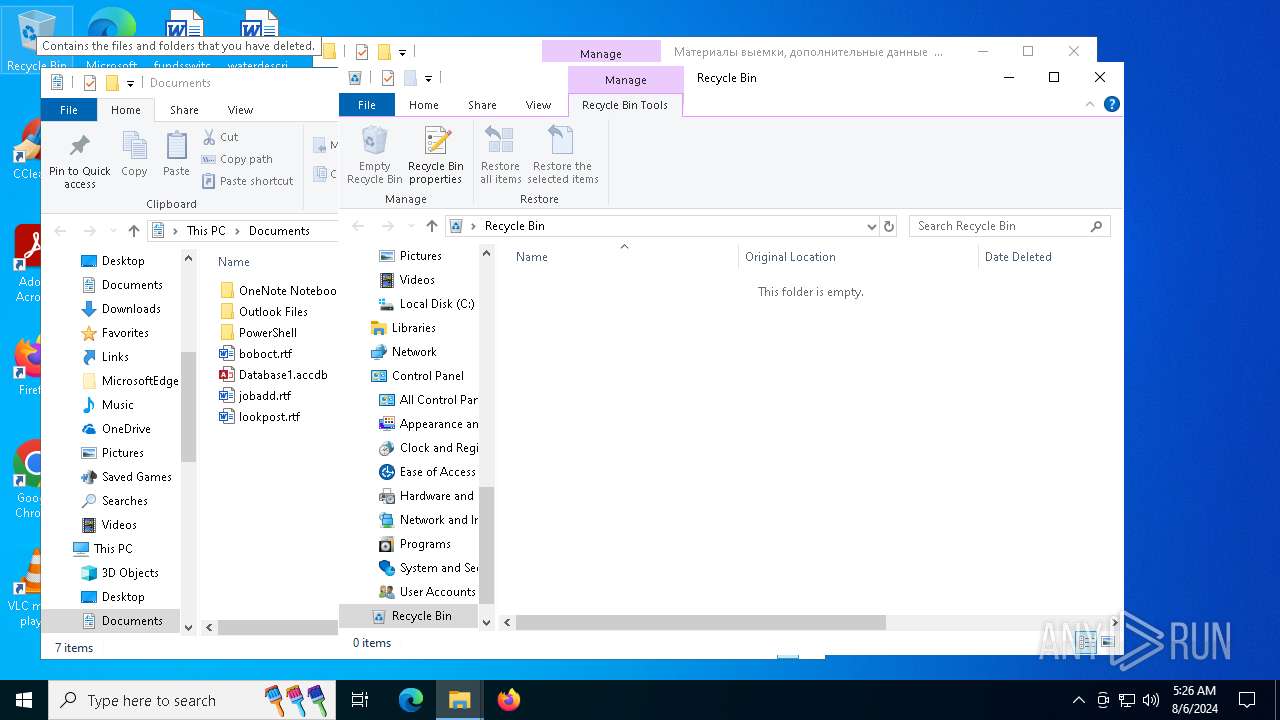
Task: Click the search magnifier in Search Recycle Bin
Action: [x=1096, y=226]
